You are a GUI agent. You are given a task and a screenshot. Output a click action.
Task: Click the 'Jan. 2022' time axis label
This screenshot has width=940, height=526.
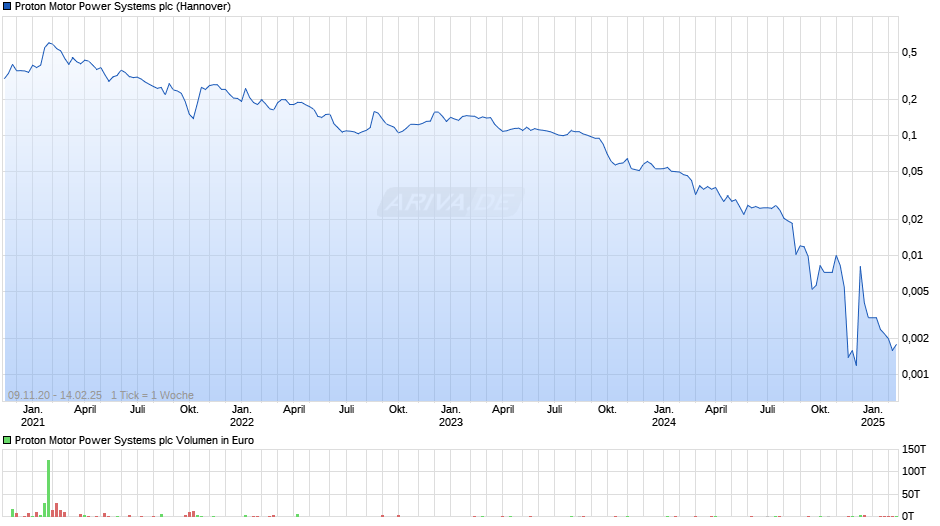[x=242, y=416]
